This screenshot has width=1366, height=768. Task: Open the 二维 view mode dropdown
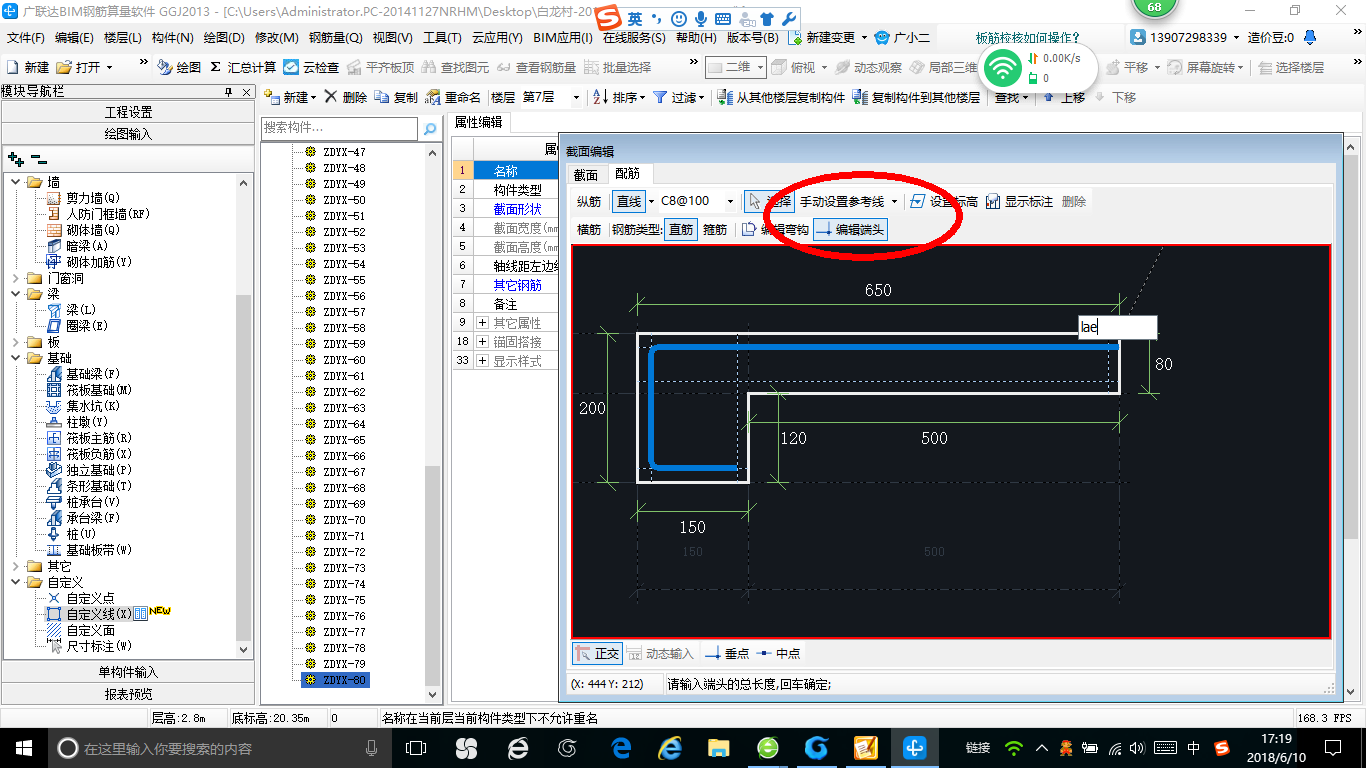point(760,68)
